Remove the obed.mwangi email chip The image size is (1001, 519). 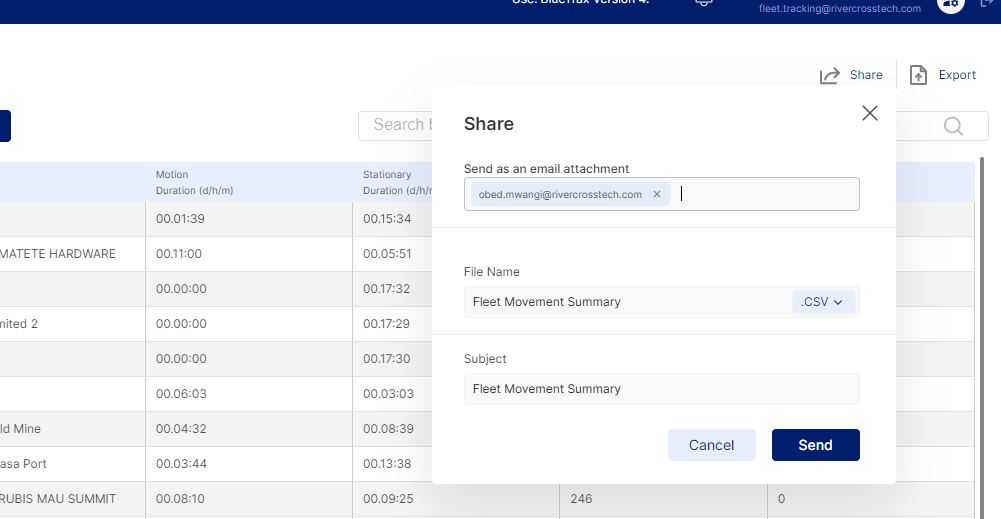(x=657, y=195)
